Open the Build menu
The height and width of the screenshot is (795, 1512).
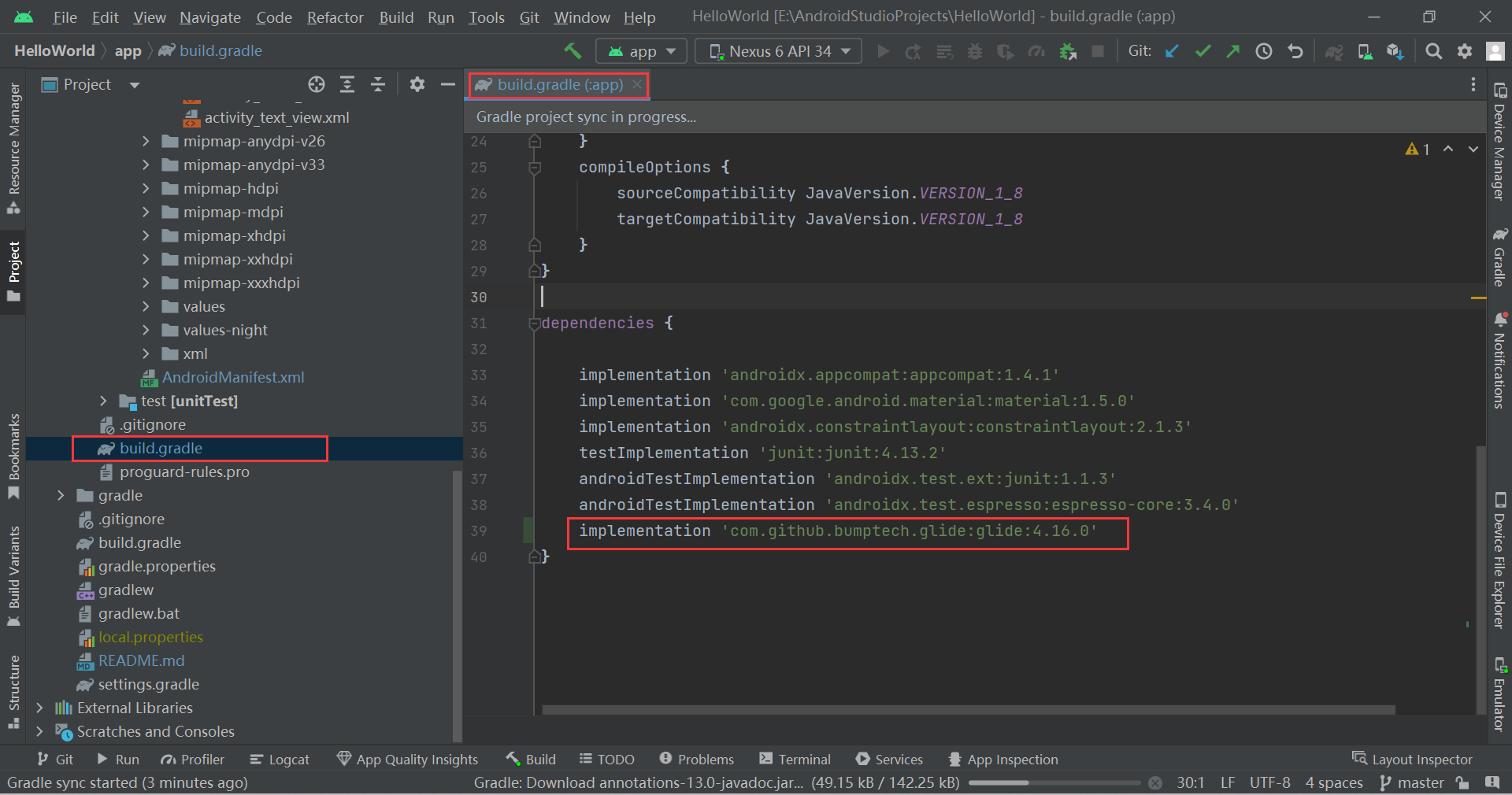point(396,17)
